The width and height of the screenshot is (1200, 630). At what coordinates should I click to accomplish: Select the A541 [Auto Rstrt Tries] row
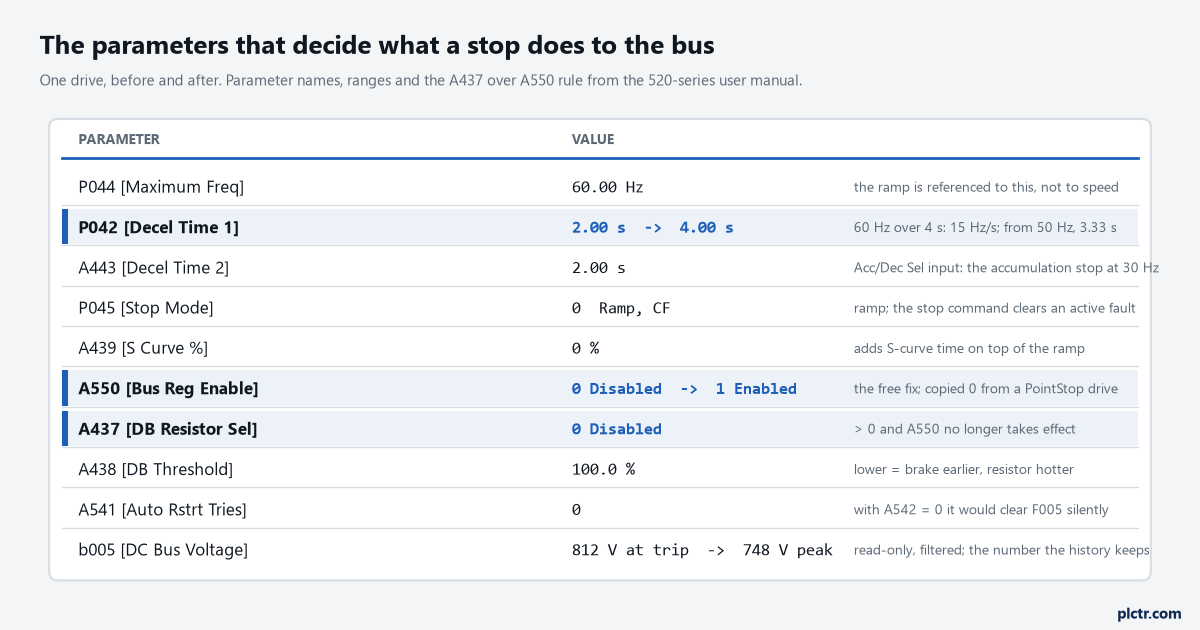click(600, 509)
